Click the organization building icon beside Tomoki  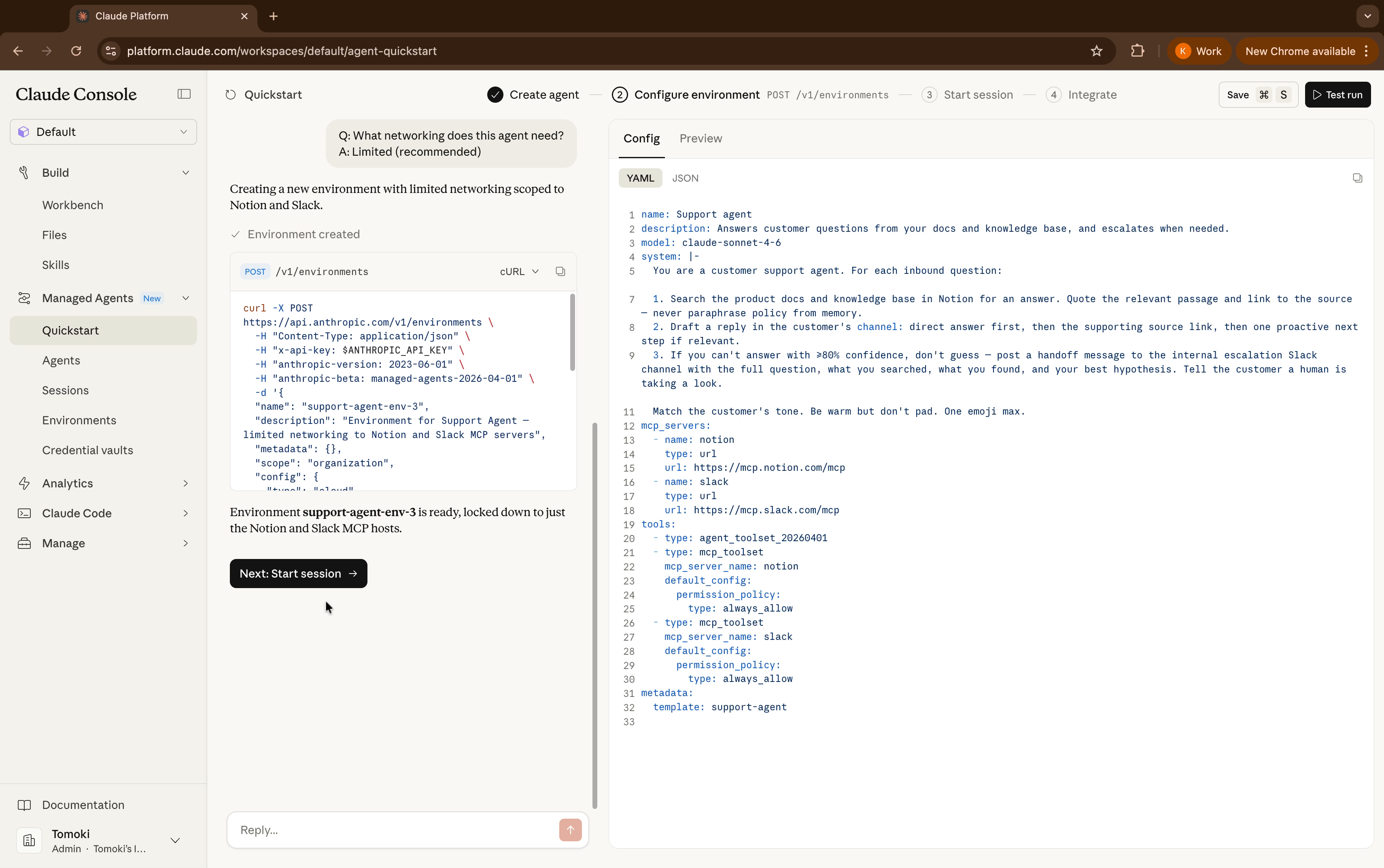click(x=29, y=840)
